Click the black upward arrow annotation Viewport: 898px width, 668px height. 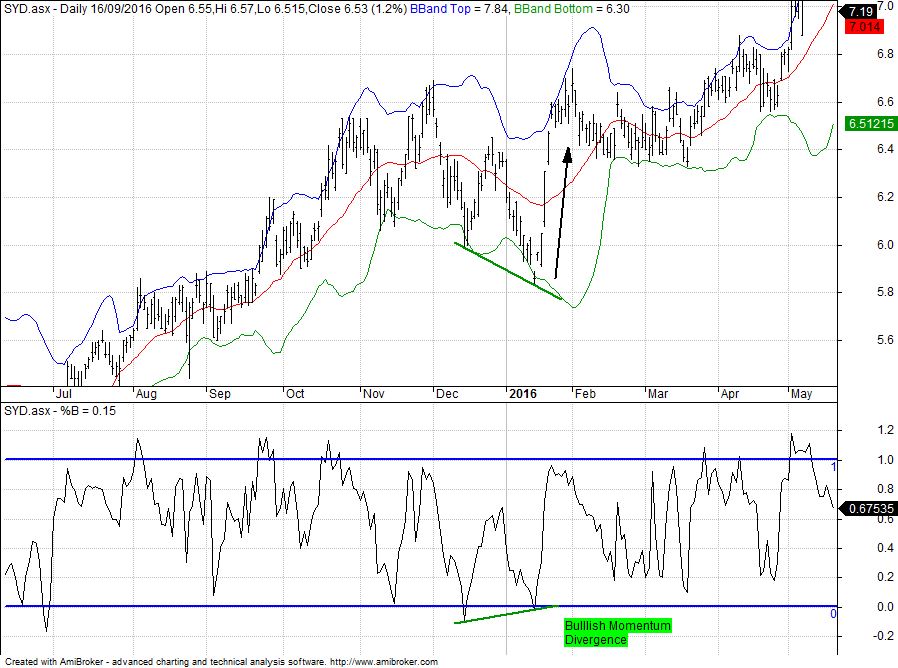point(562,213)
